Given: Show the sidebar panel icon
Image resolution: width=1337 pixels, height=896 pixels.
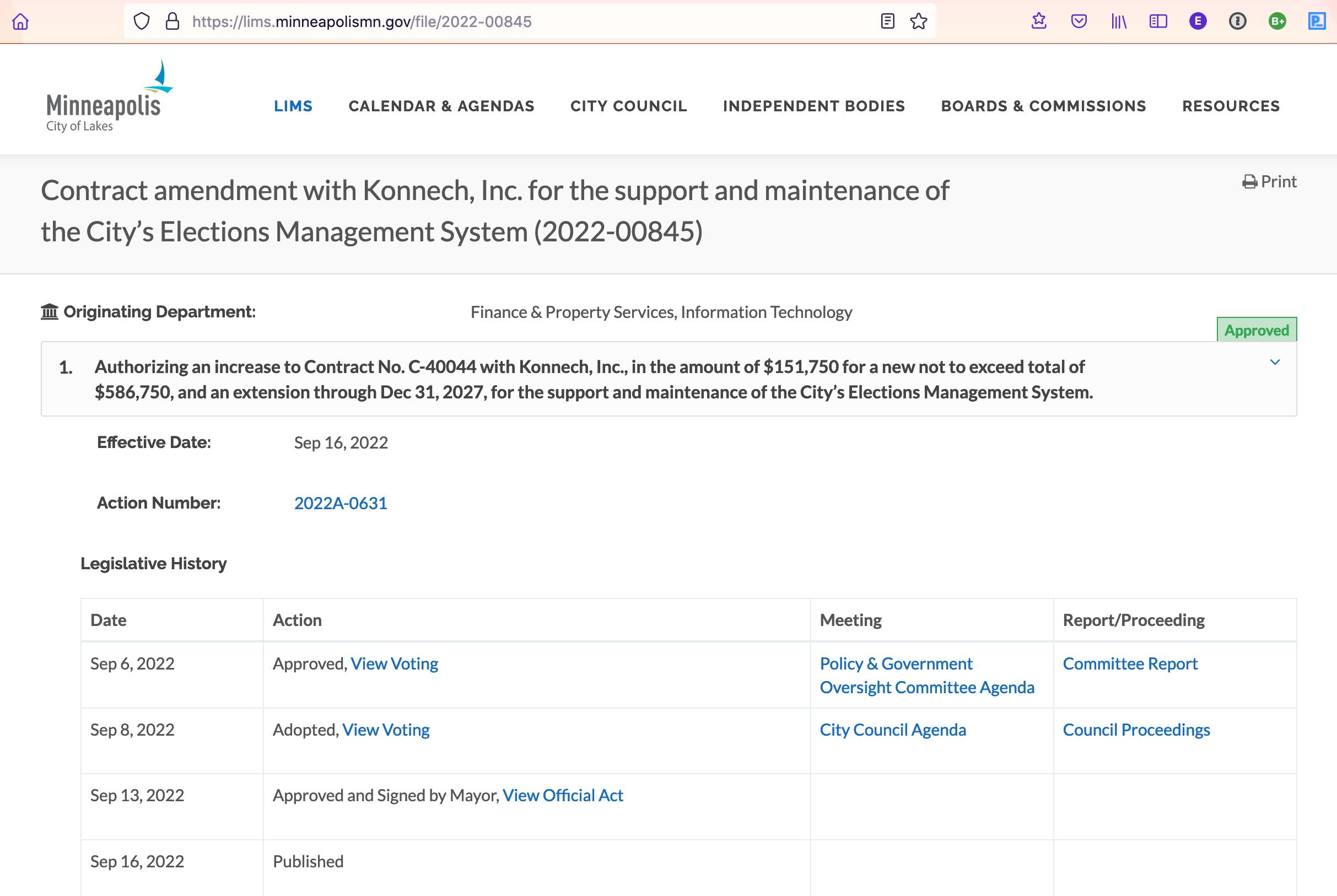Looking at the screenshot, I should tap(1157, 21).
